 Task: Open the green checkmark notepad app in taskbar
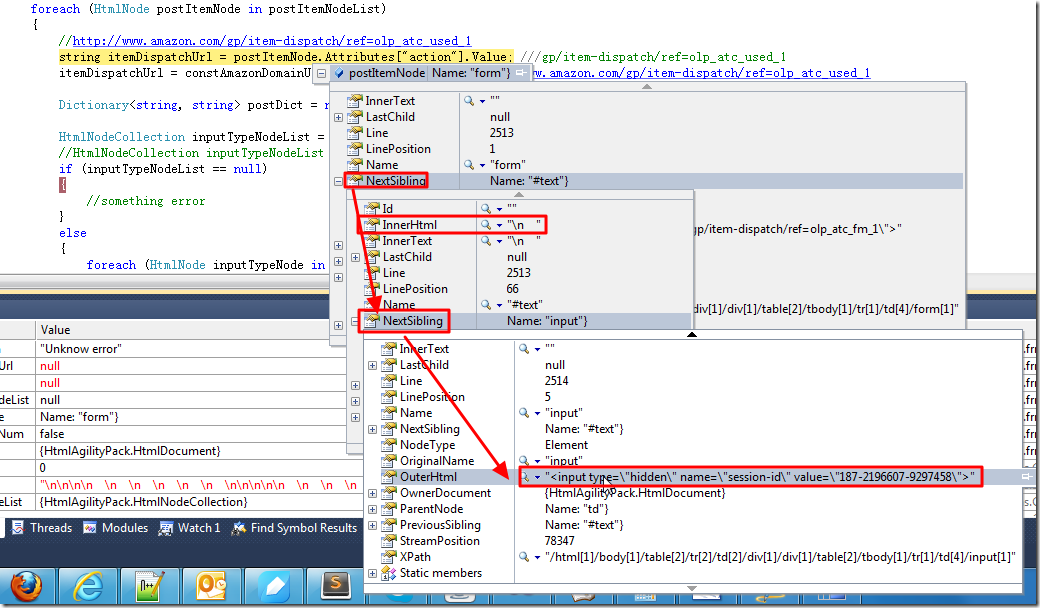[150, 587]
